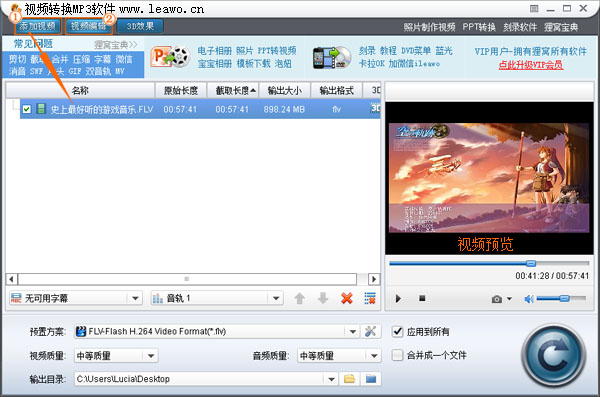Click the DVD菜单 link
This screenshot has height=397, width=600.
(416, 51)
